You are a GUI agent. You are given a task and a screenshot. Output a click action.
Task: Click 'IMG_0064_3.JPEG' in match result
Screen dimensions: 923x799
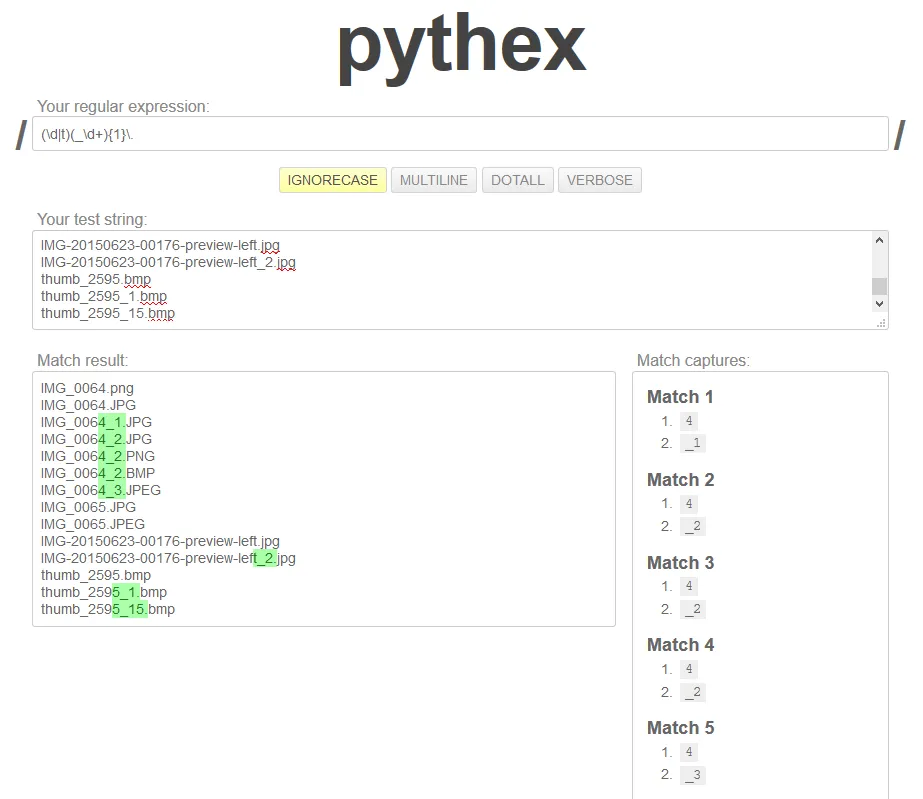point(101,490)
